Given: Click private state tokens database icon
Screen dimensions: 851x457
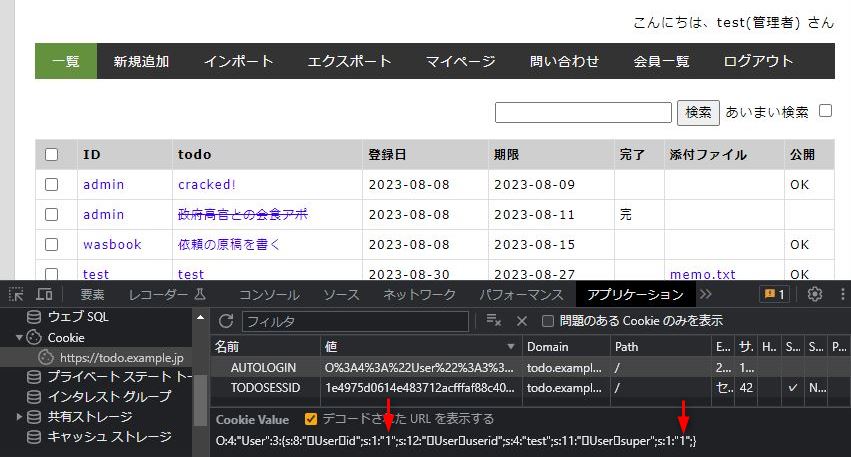Looking at the screenshot, I should pyautogui.click(x=34, y=376).
